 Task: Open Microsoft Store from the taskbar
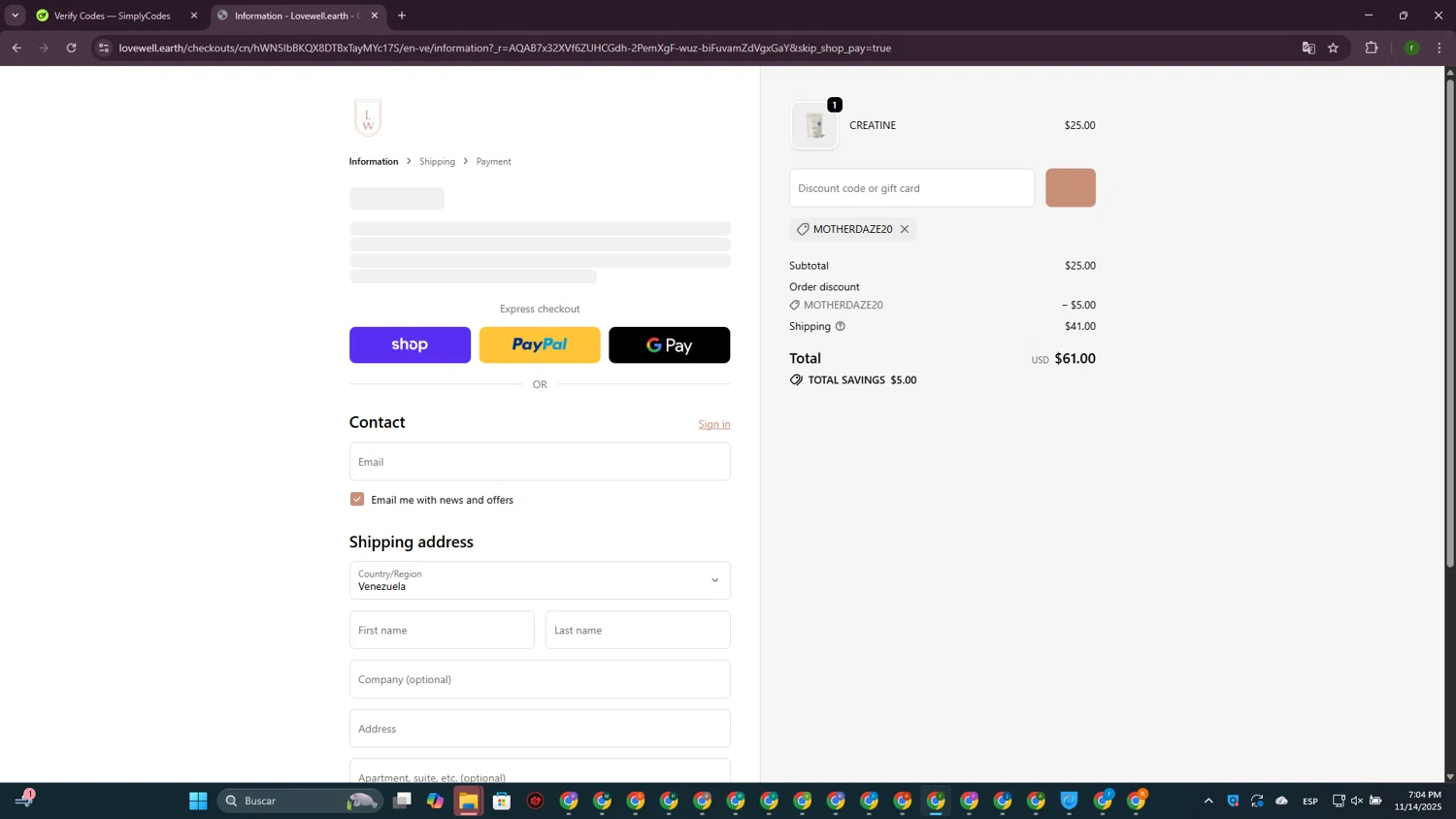[x=502, y=801]
